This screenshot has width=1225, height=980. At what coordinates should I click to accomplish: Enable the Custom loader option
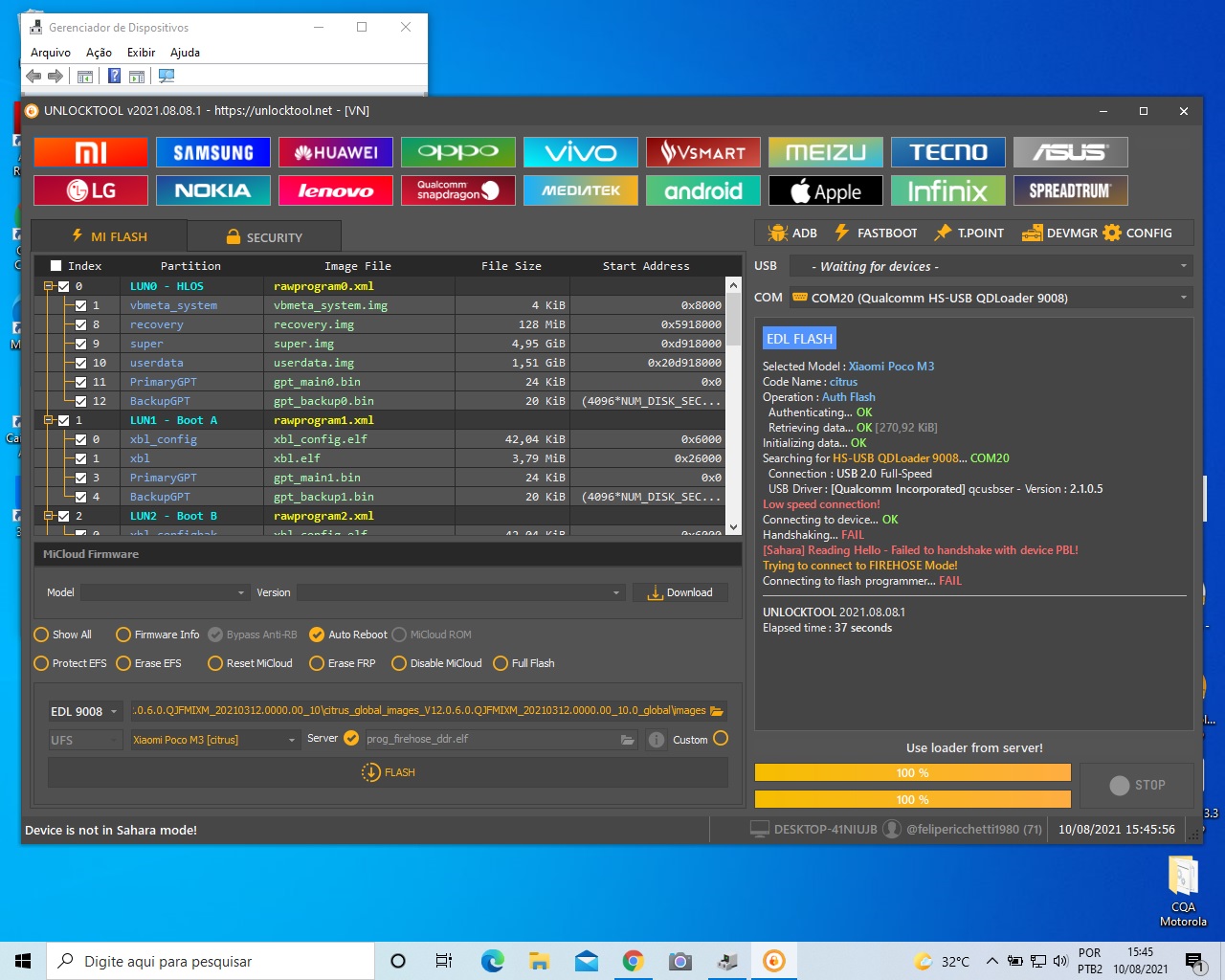click(721, 738)
